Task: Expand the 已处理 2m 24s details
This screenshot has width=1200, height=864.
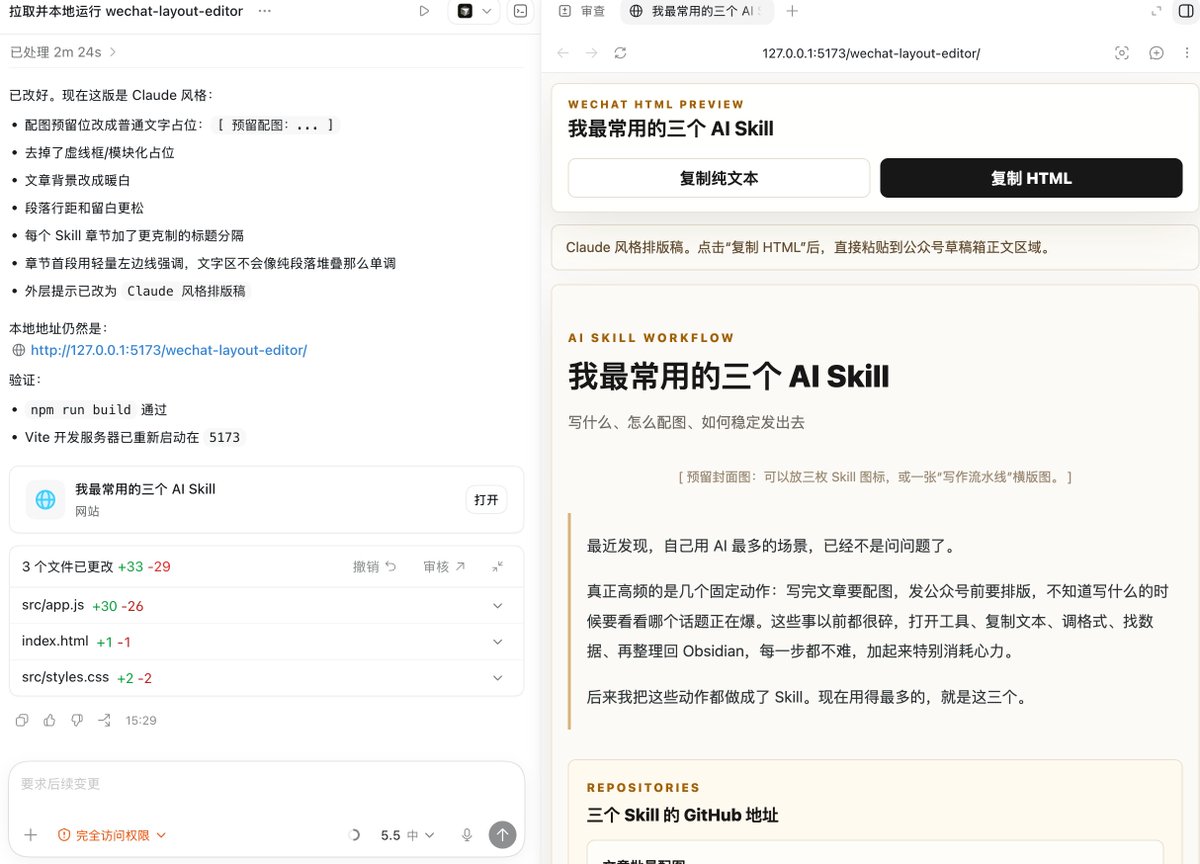Action: pyautogui.click(x=63, y=51)
